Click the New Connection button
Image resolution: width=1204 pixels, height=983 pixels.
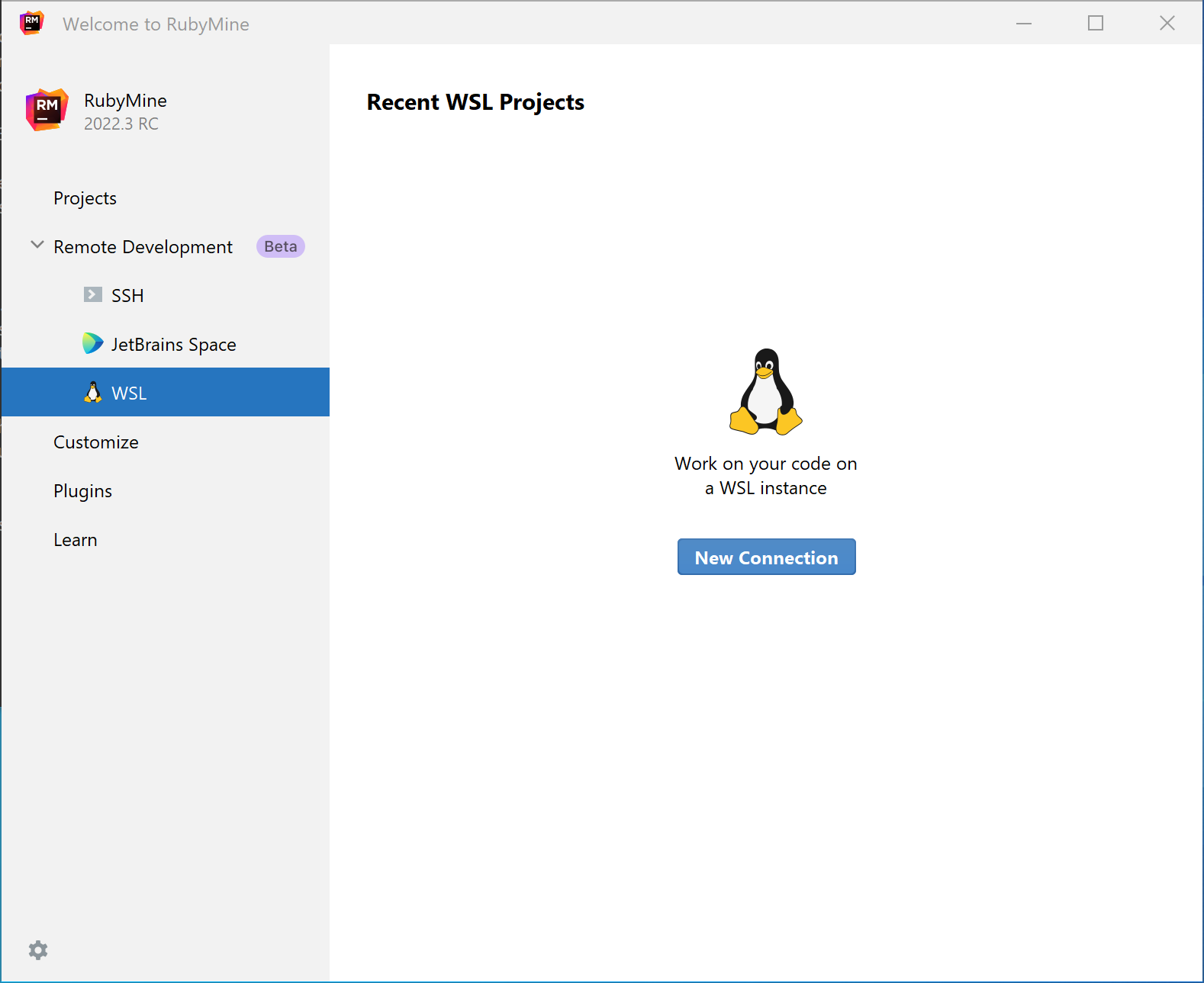[767, 557]
